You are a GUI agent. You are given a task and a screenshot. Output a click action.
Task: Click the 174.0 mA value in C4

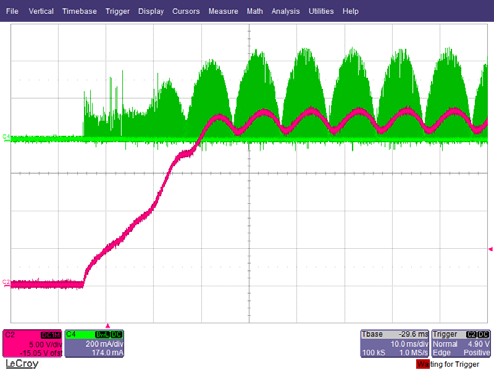coord(107,353)
